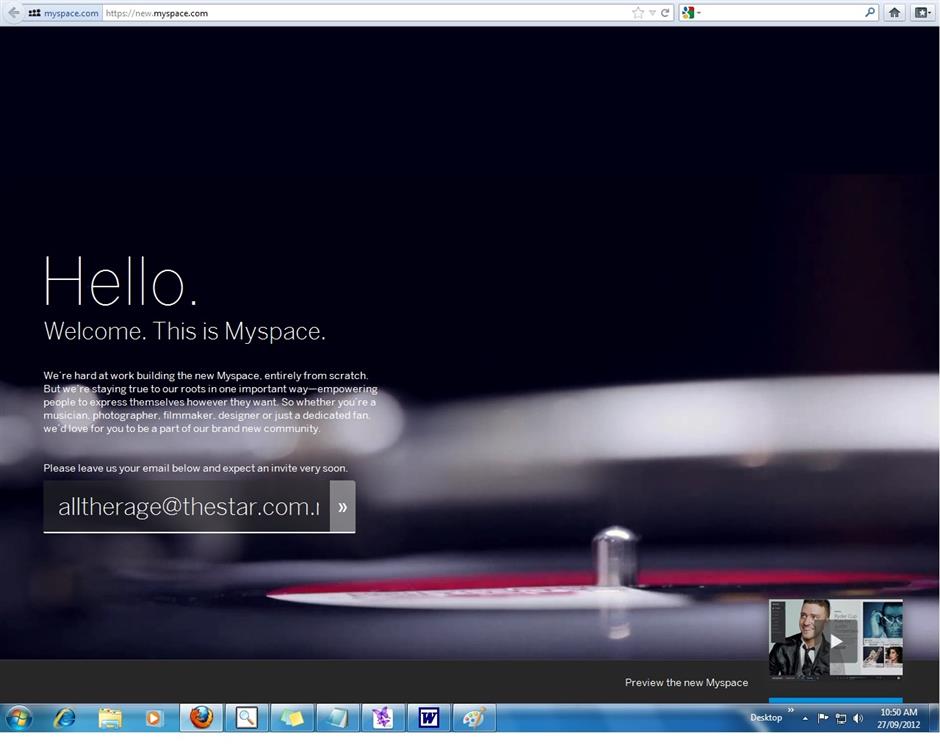Click the 'Preview the new Myspace' link

(x=686, y=682)
